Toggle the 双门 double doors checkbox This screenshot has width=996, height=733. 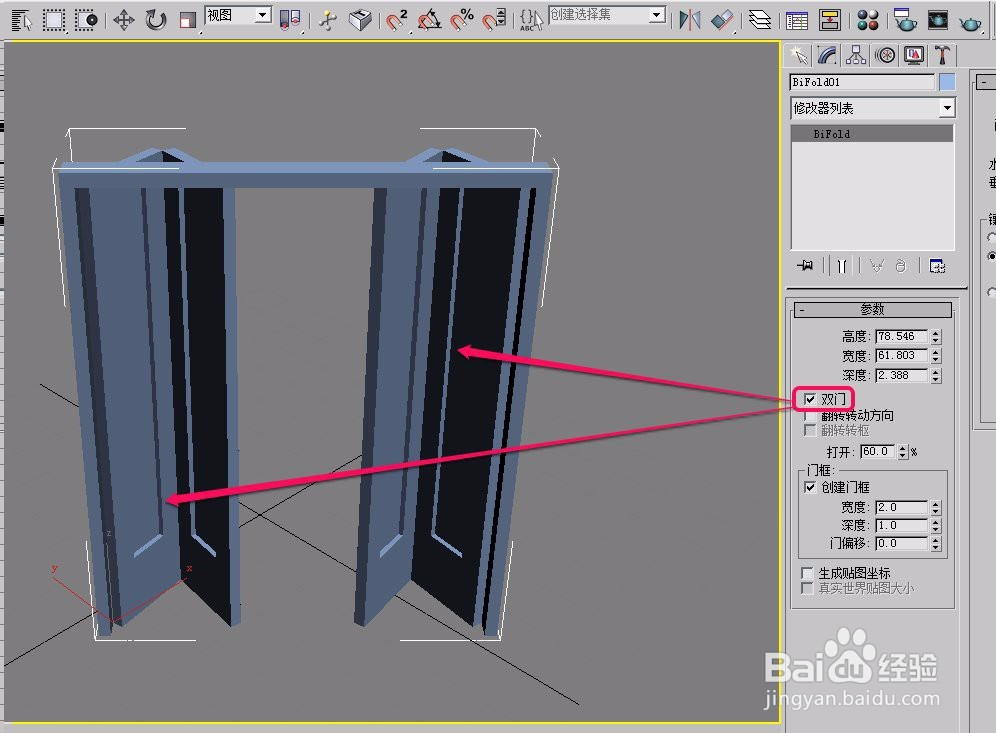[810, 399]
